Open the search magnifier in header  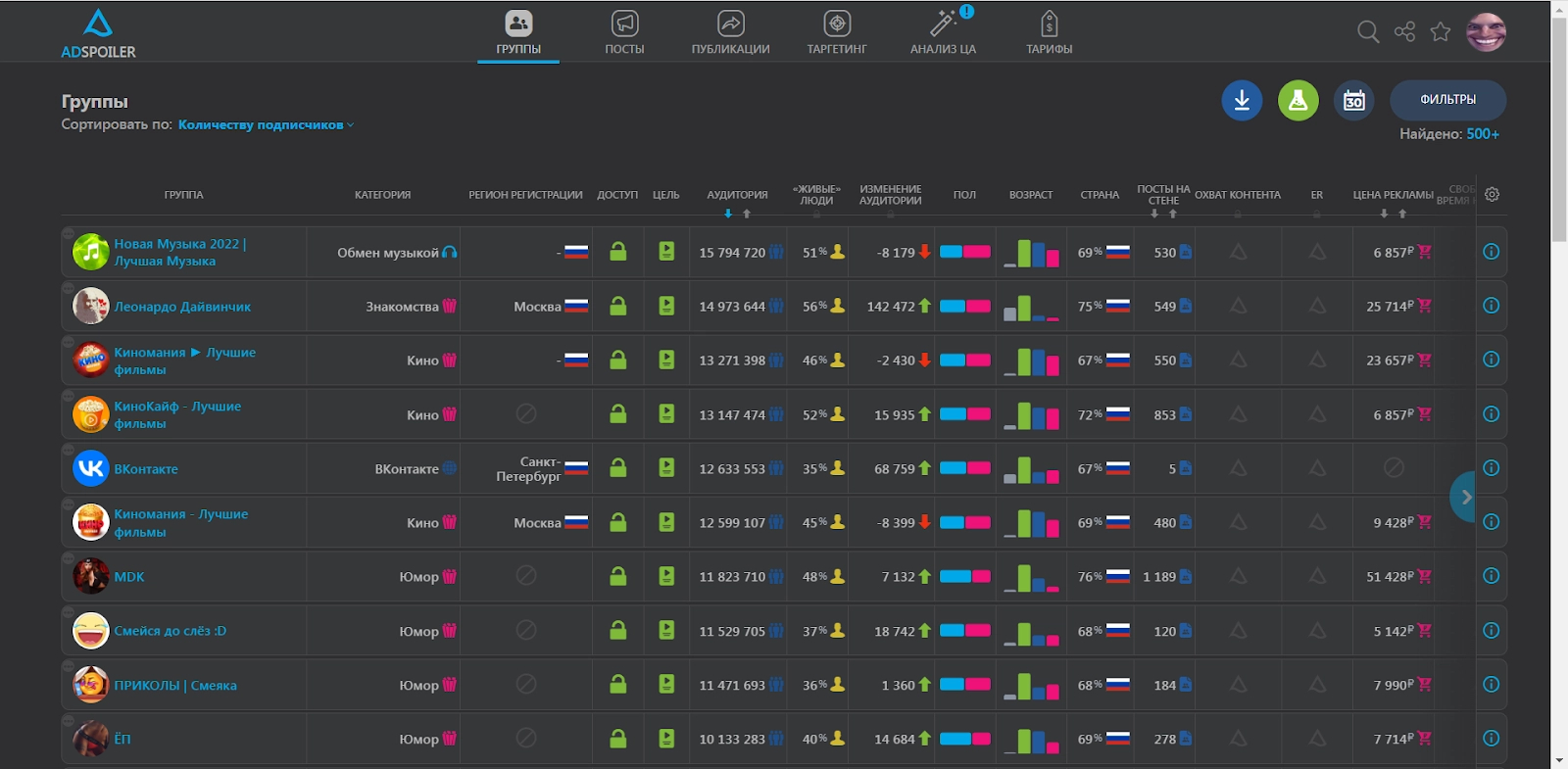(x=1368, y=32)
